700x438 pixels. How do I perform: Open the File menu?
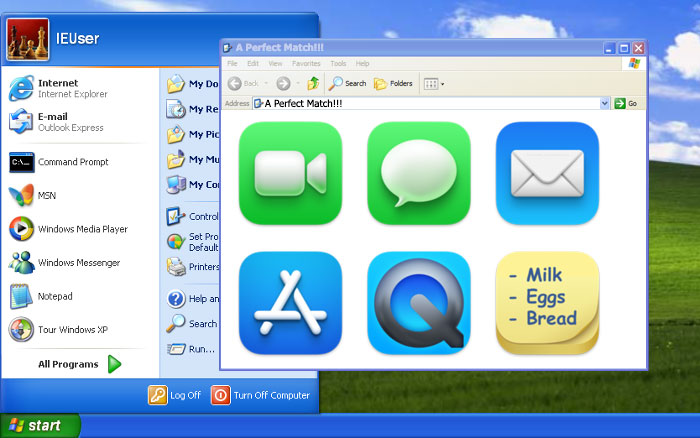tap(233, 63)
